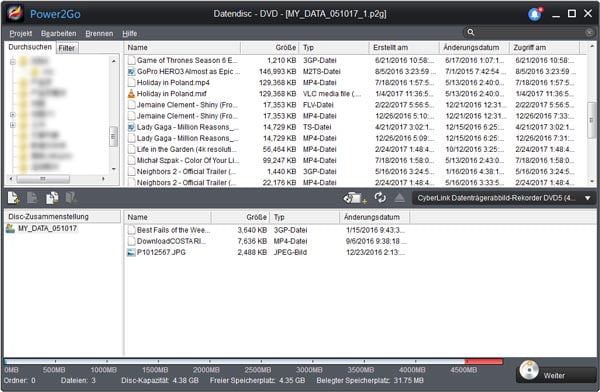This screenshot has height=392, width=600.
Task: Click the search magnifier icon
Action: (471, 33)
